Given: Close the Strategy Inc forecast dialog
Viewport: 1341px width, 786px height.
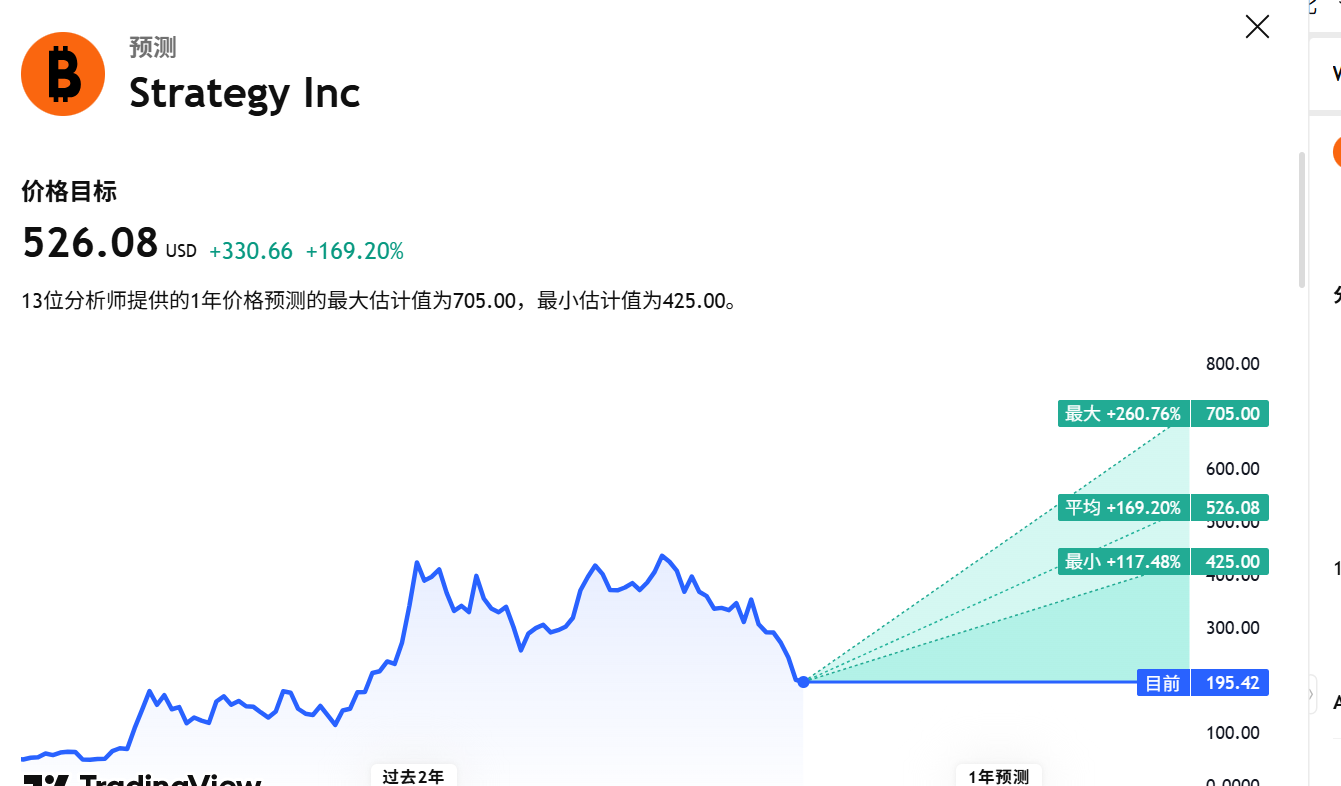Looking at the screenshot, I should pyautogui.click(x=1257, y=27).
